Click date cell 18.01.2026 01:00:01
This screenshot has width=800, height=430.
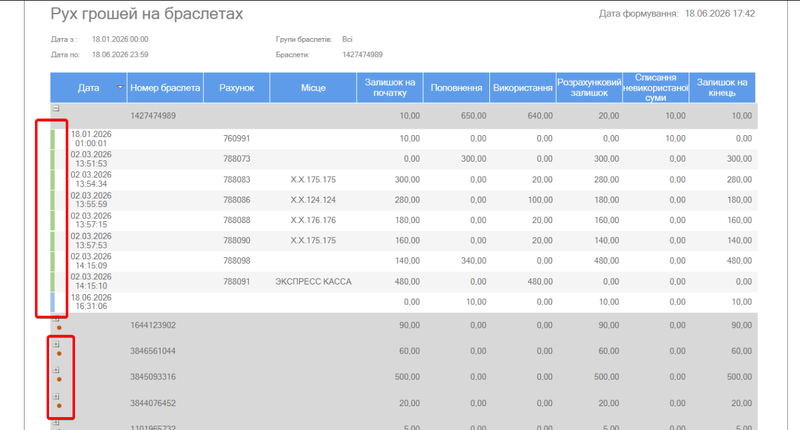[91, 139]
